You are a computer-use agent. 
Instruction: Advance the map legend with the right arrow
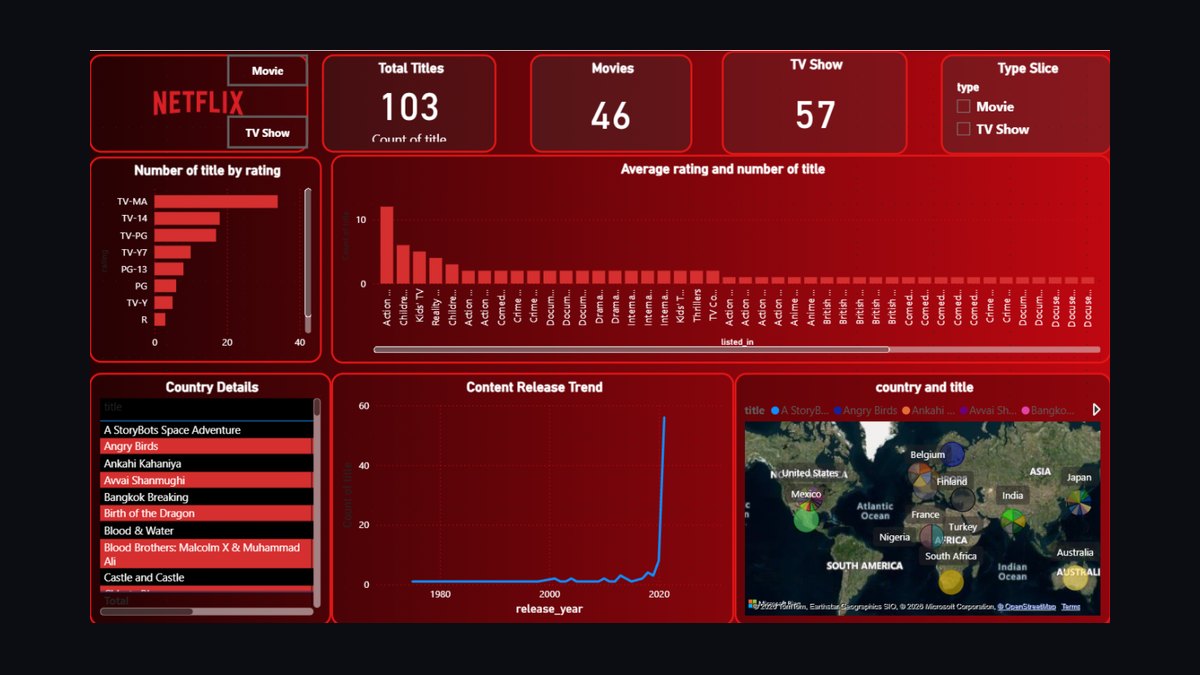pos(1097,410)
